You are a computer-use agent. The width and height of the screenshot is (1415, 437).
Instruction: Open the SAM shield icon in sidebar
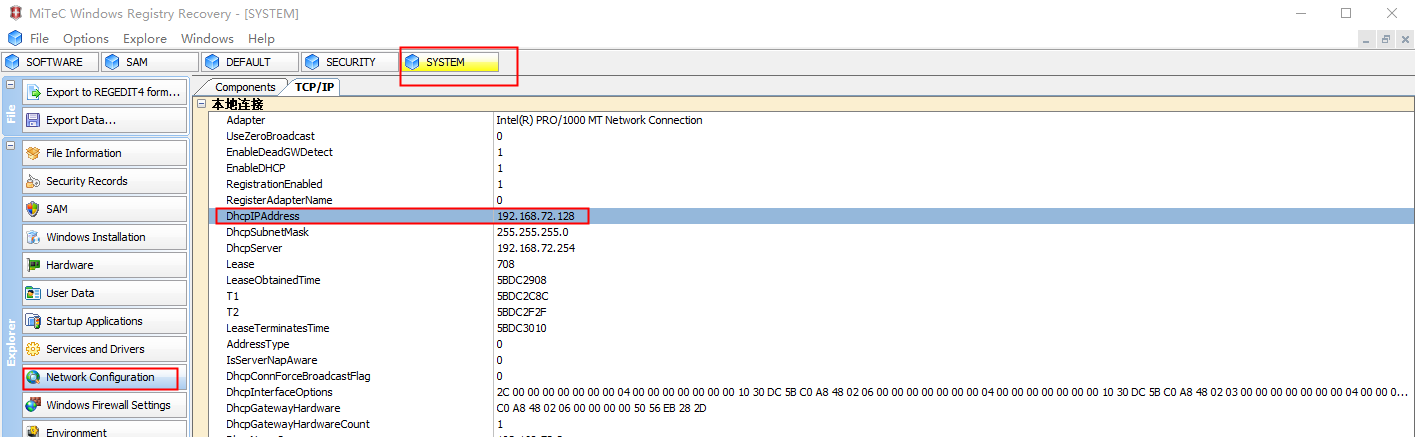point(33,209)
